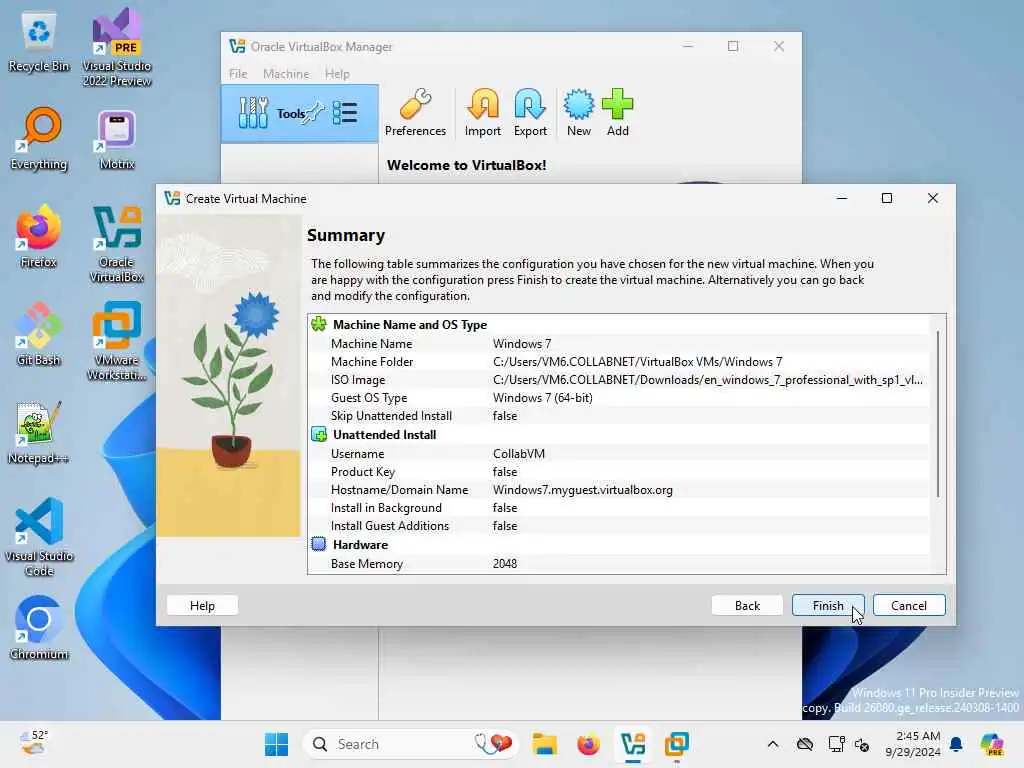Image resolution: width=1024 pixels, height=768 pixels.
Task: Cancel the Create Virtual Machine wizard
Action: [x=908, y=605]
